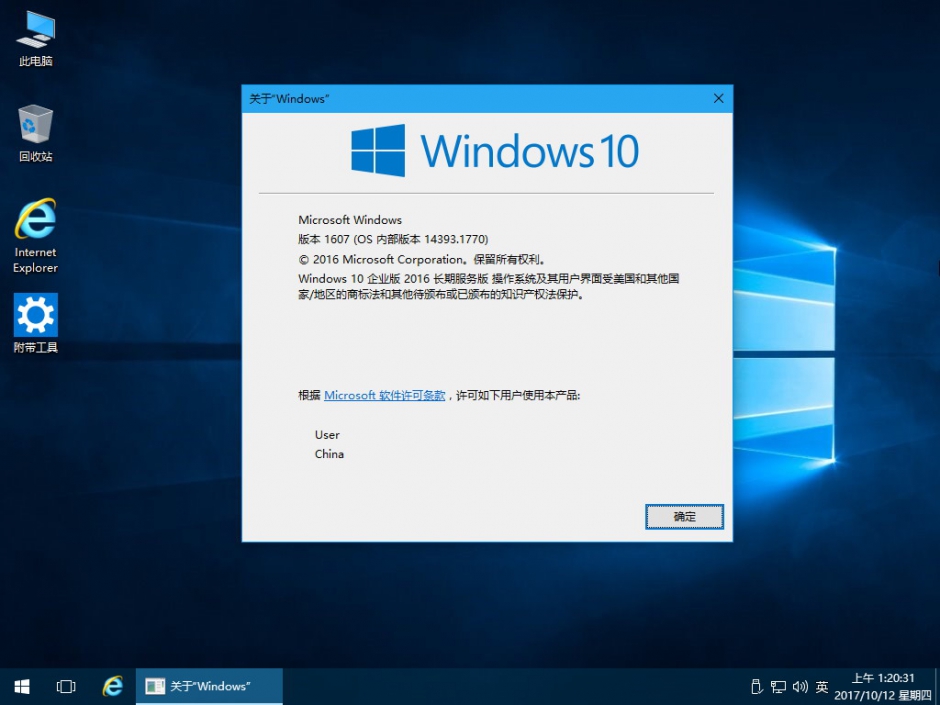This screenshot has width=940, height=705.
Task: Open the taskbar clock showing 1:20:31
Action: [x=883, y=686]
